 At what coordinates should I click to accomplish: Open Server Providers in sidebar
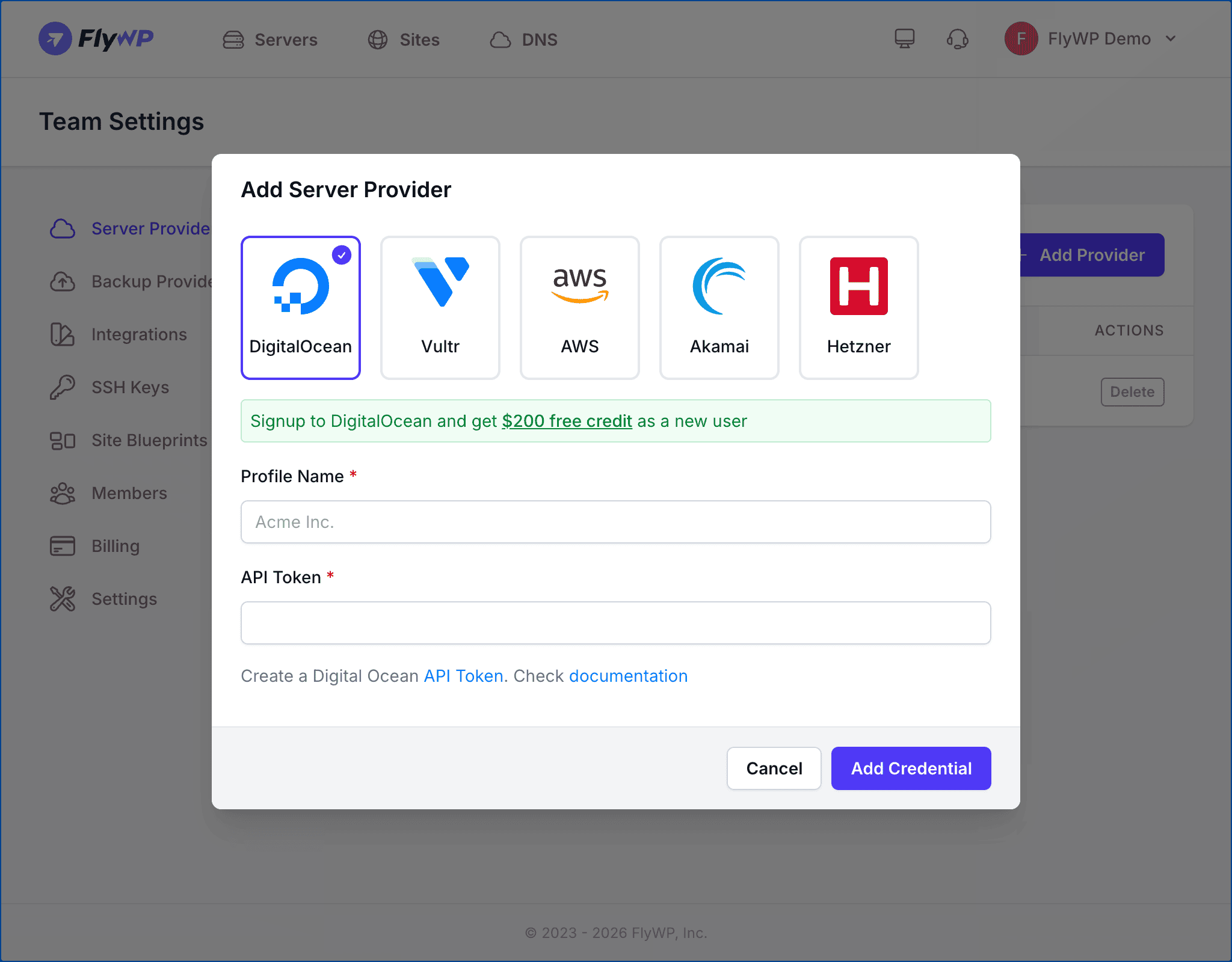(130, 228)
